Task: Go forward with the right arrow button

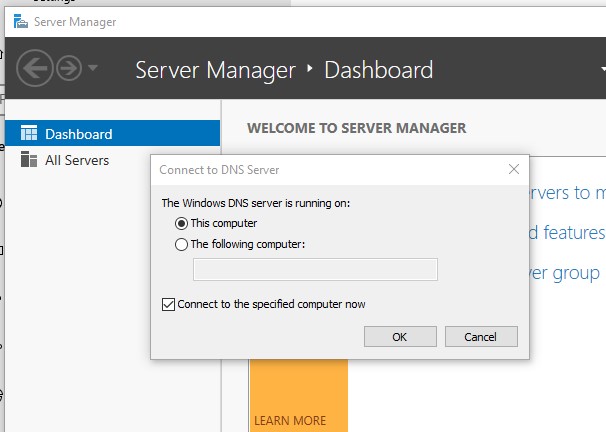Action: (69, 68)
